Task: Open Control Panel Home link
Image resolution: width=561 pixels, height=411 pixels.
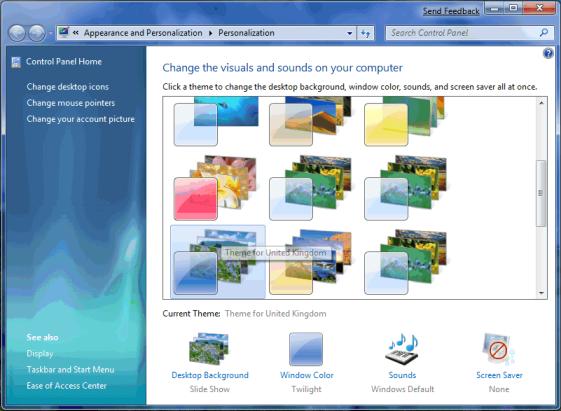Action: click(64, 62)
